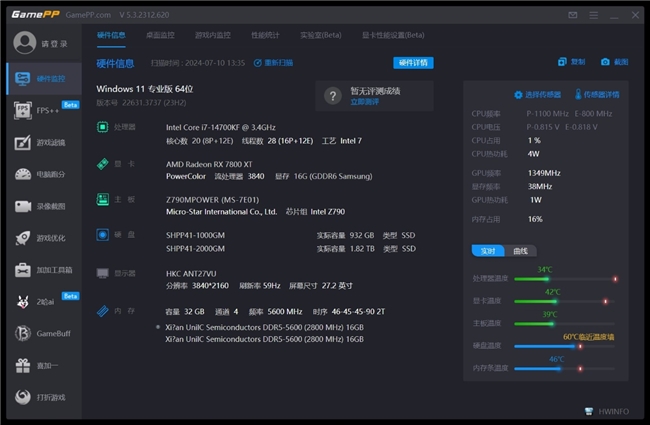Select the 曲线 curve toggle
The height and width of the screenshot is (425, 650).
[521, 251]
